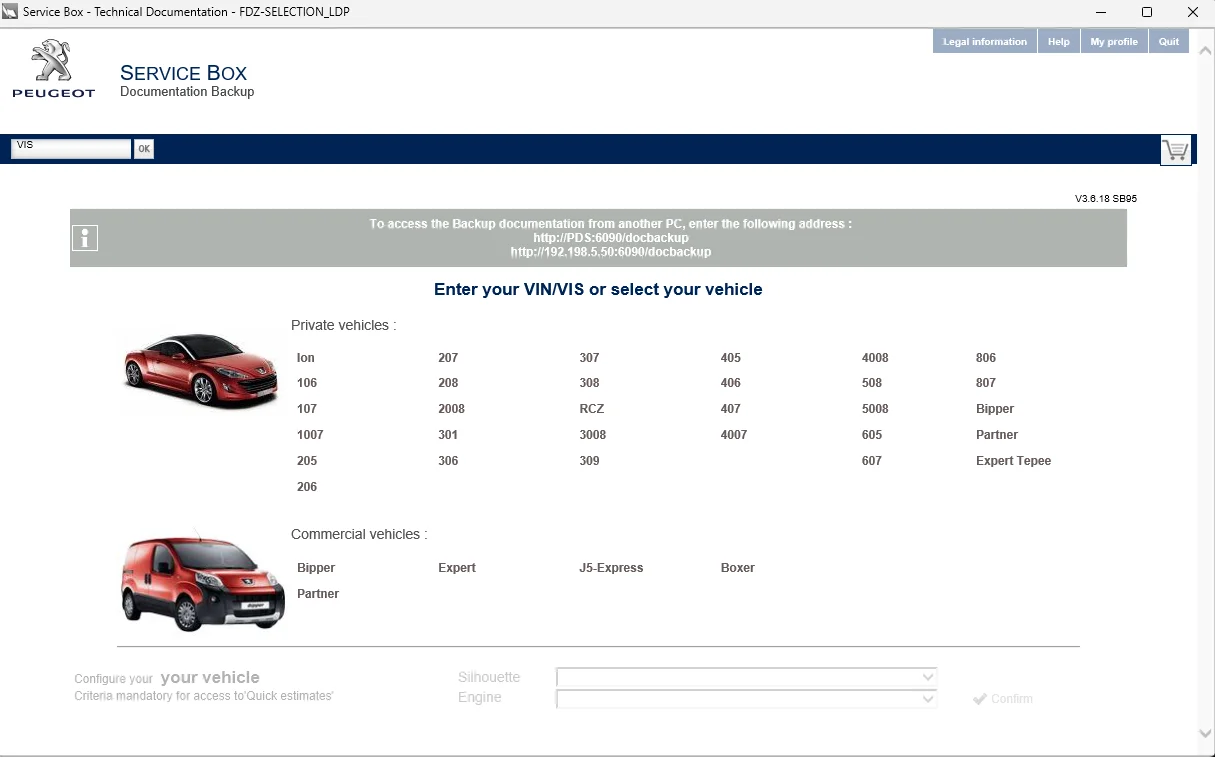Select the 301 model

448,435
